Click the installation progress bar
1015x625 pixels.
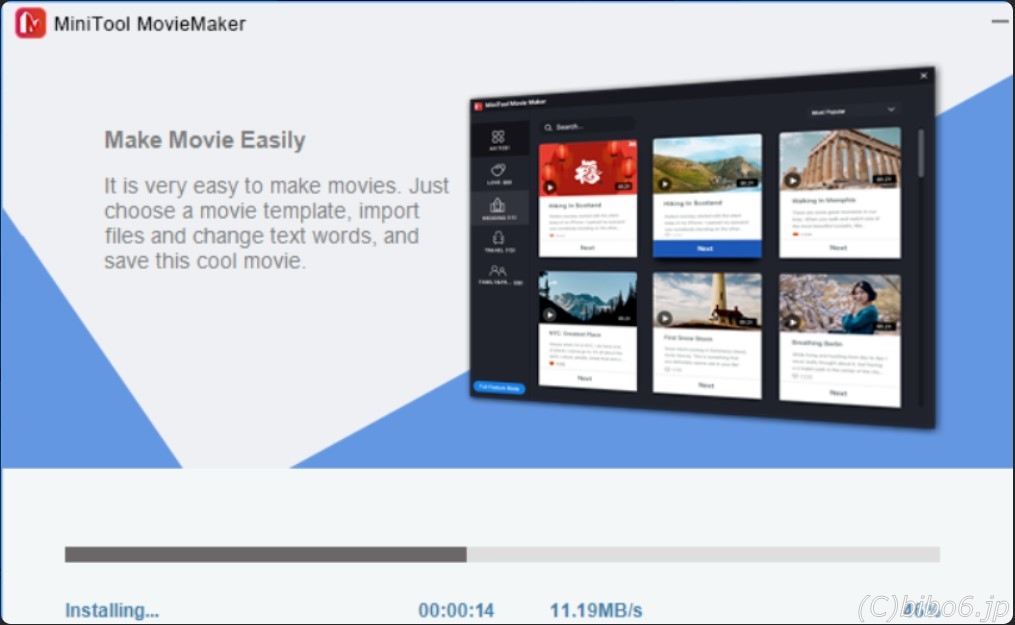[502, 554]
